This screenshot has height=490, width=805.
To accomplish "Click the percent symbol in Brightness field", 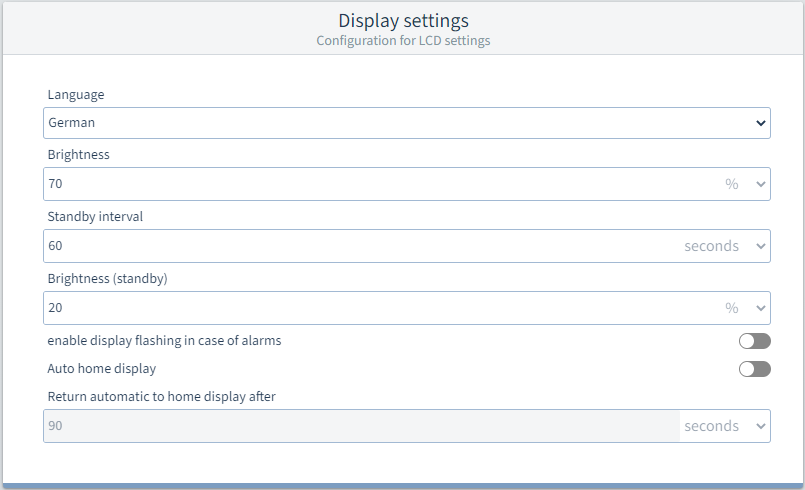I will (732, 184).
